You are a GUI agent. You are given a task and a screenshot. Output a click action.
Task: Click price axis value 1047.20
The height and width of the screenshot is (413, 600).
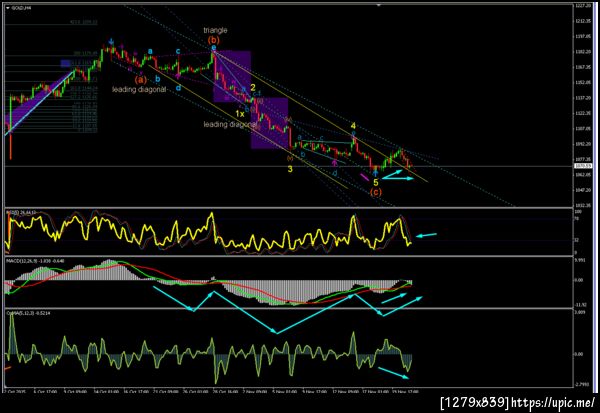[583, 190]
